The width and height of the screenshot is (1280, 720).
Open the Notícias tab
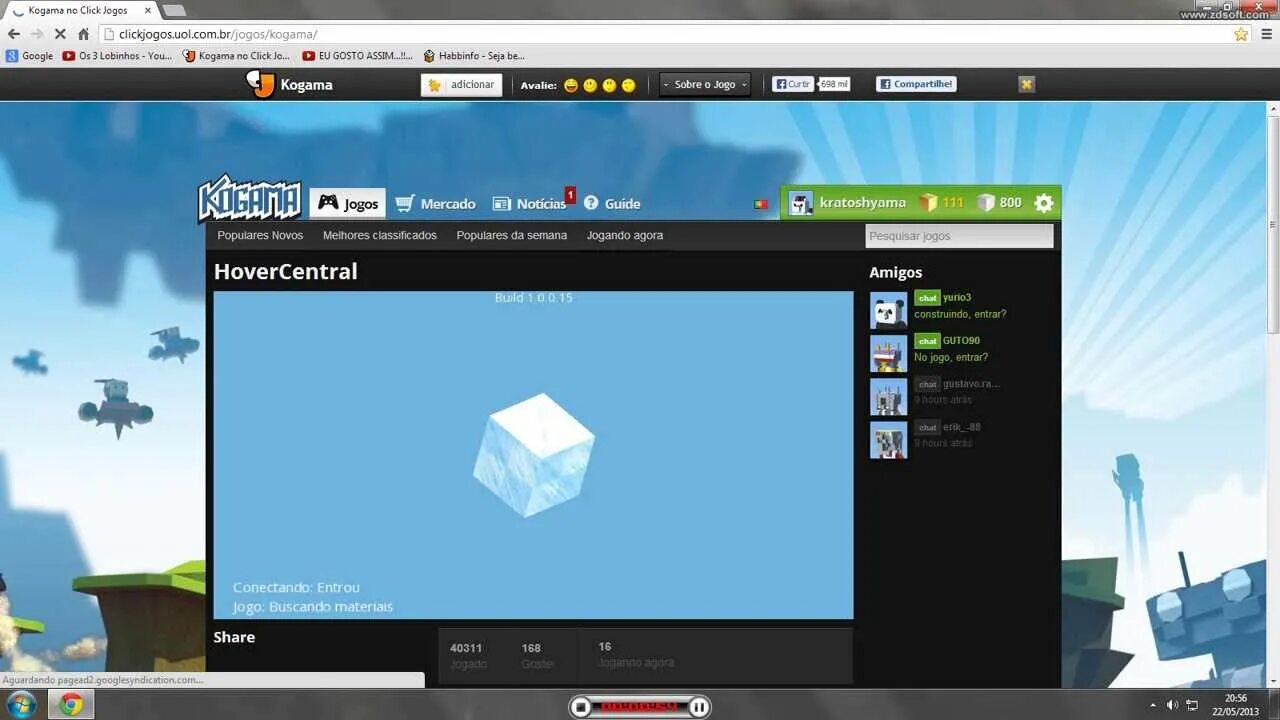[x=529, y=203]
